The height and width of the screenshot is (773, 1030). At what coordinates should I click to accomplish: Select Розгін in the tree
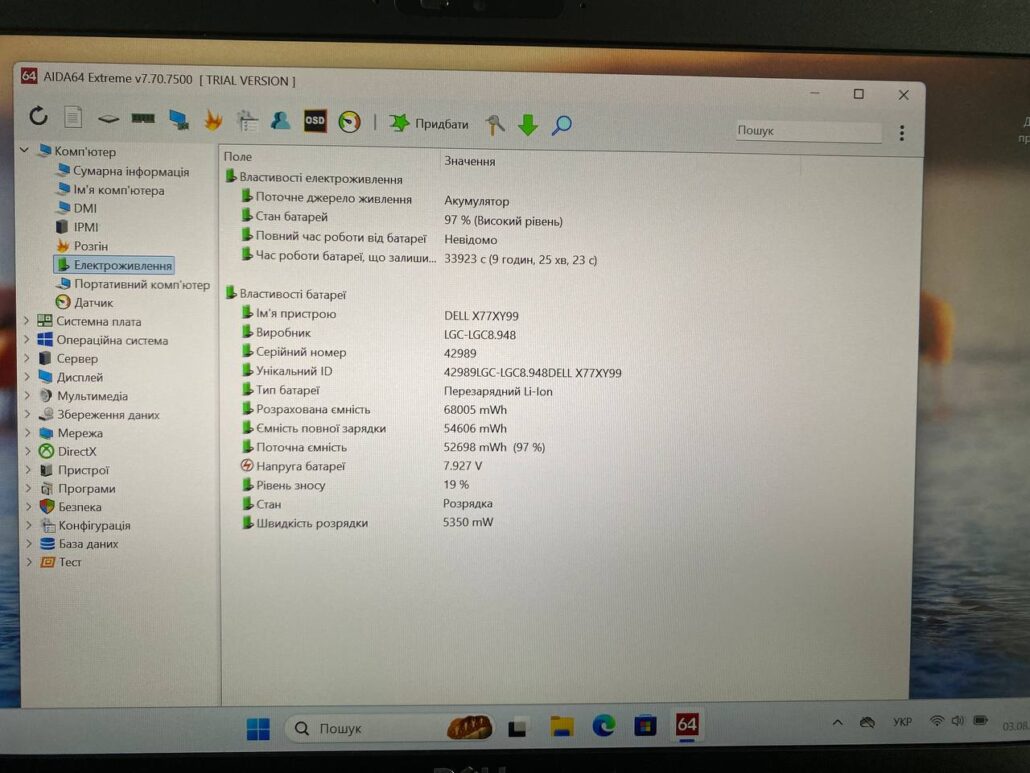91,246
